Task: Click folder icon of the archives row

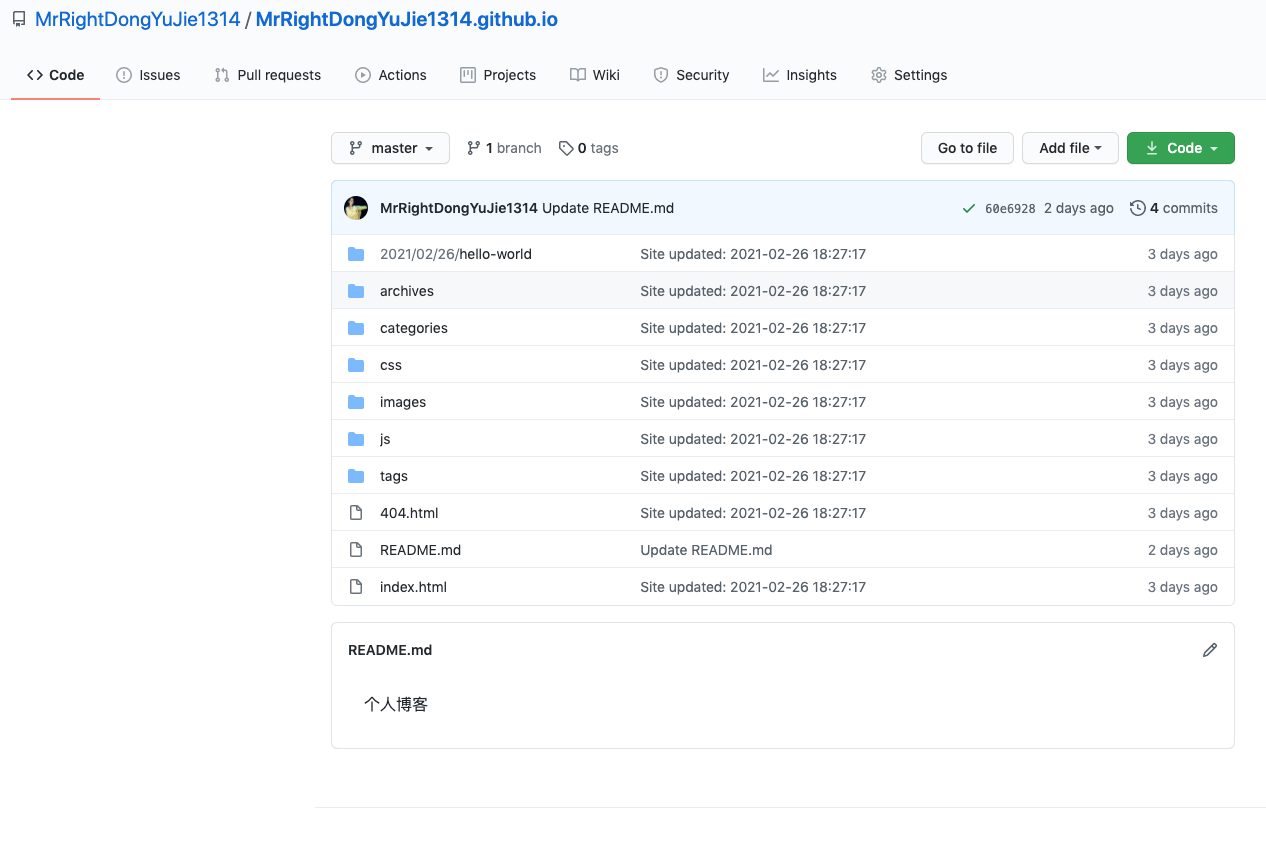Action: [x=356, y=291]
